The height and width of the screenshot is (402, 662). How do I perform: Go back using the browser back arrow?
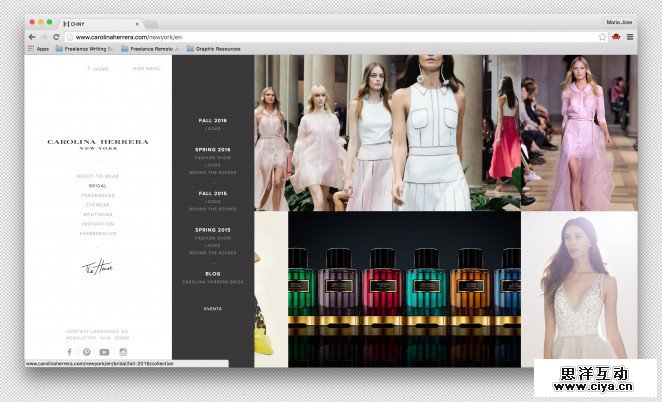click(x=31, y=36)
